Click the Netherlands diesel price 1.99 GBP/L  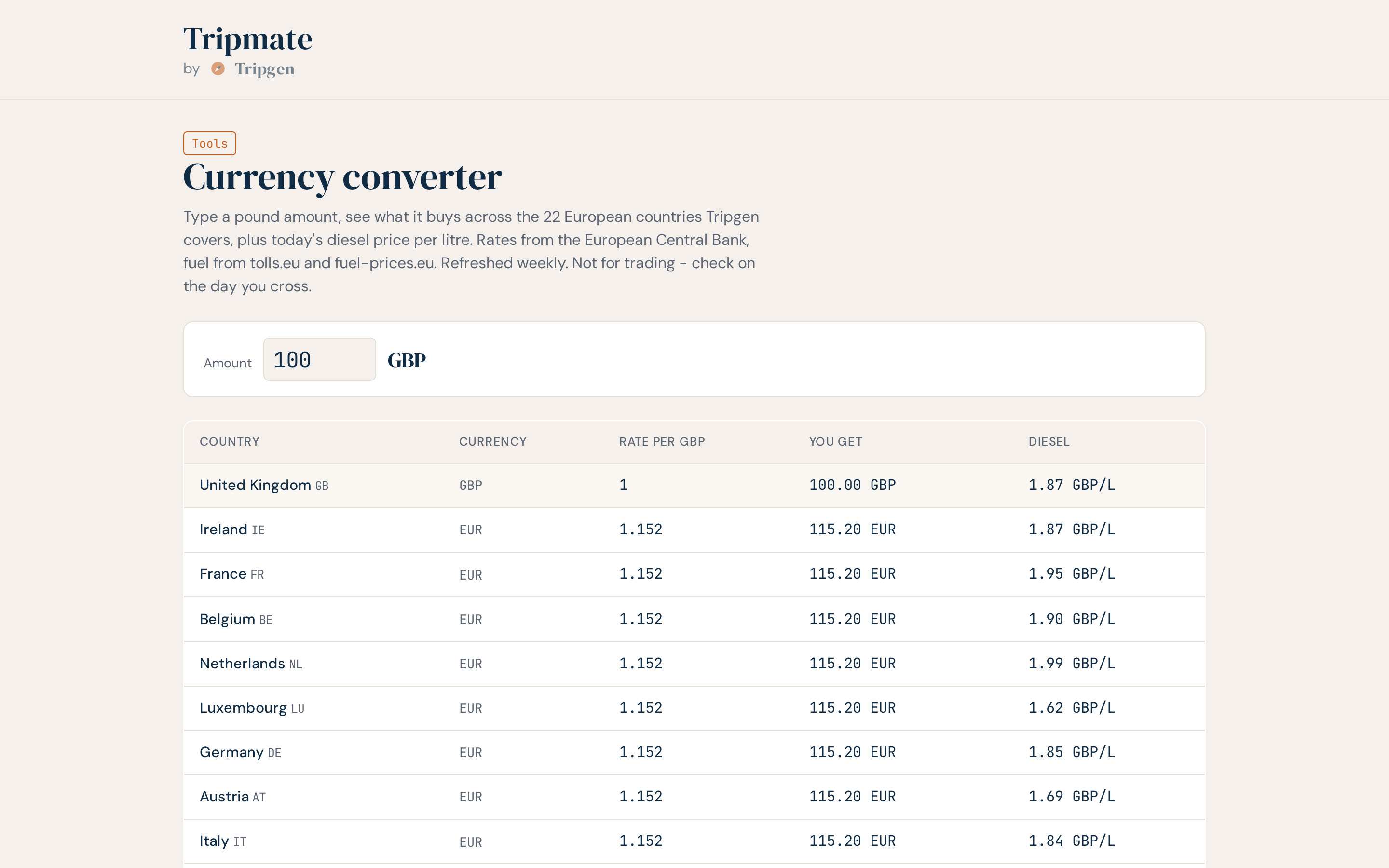(x=1072, y=664)
